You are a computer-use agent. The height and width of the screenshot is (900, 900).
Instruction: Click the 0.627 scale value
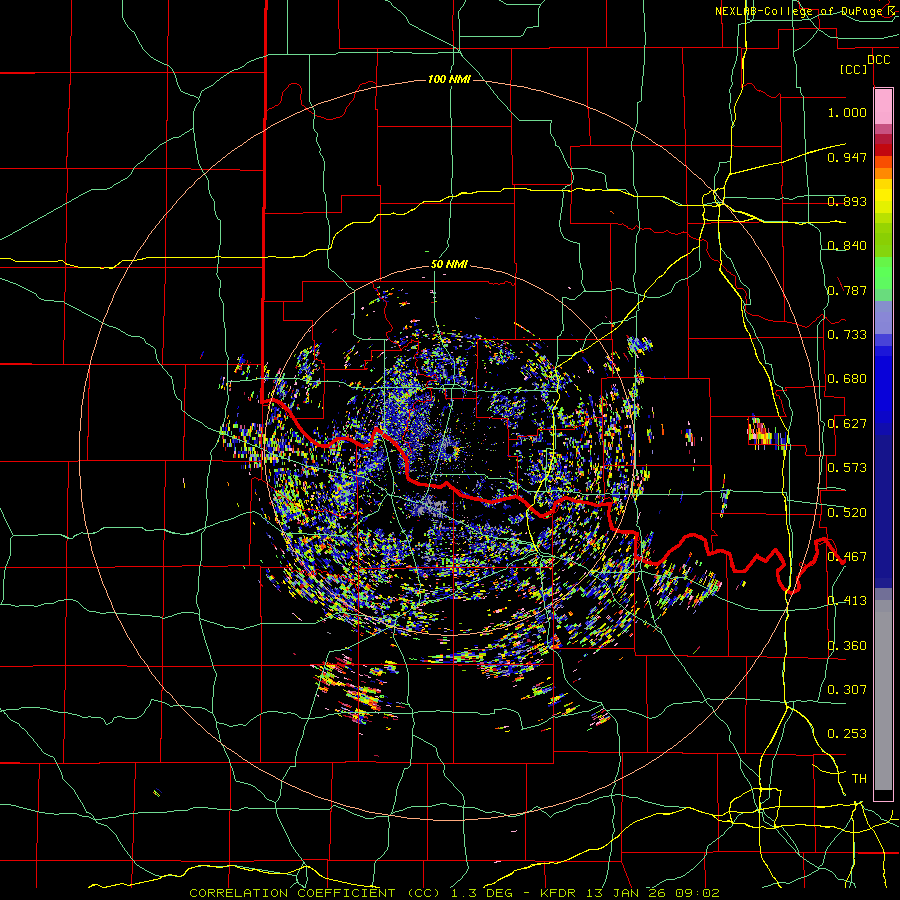click(847, 424)
